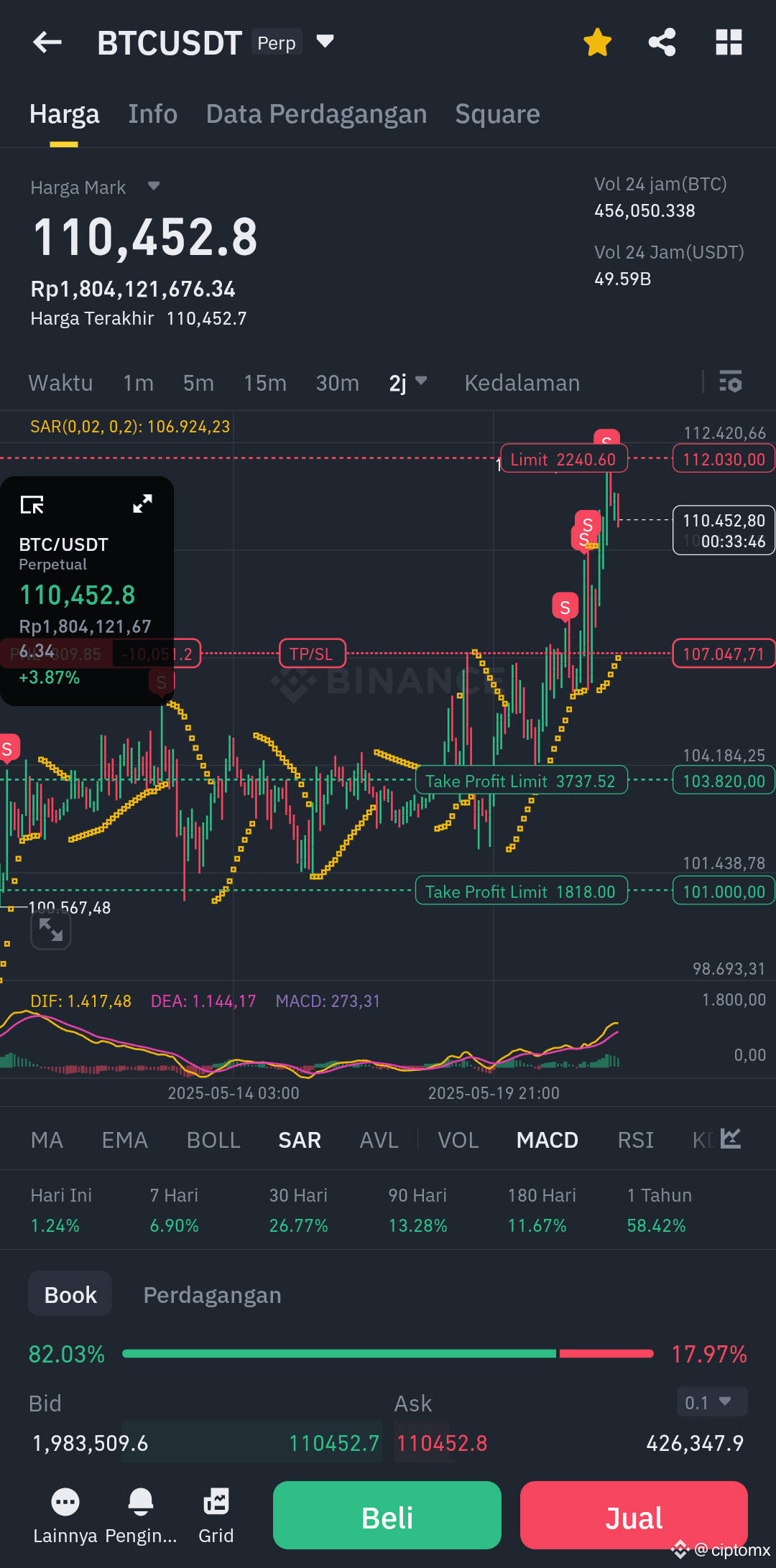Viewport: 776px width, 1568px height.
Task: Tap the back arrow icon
Action: (x=47, y=42)
